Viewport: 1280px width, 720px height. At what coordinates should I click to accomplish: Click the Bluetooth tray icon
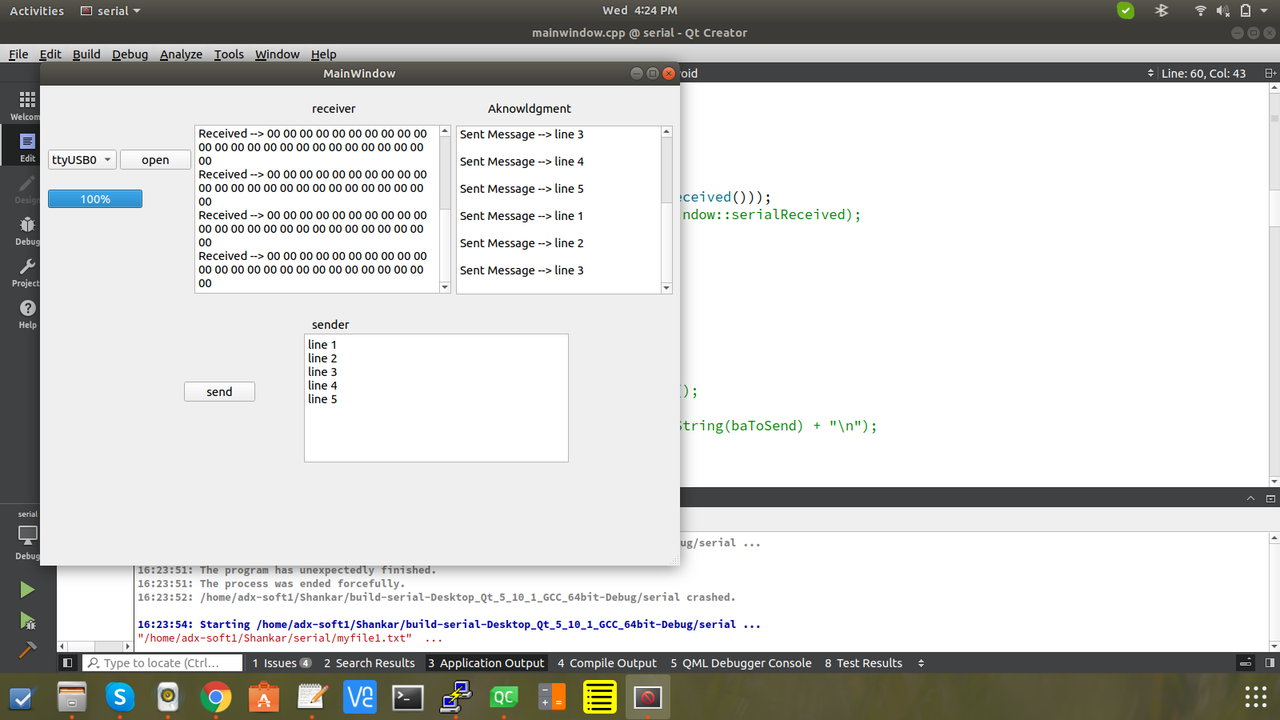click(1162, 11)
